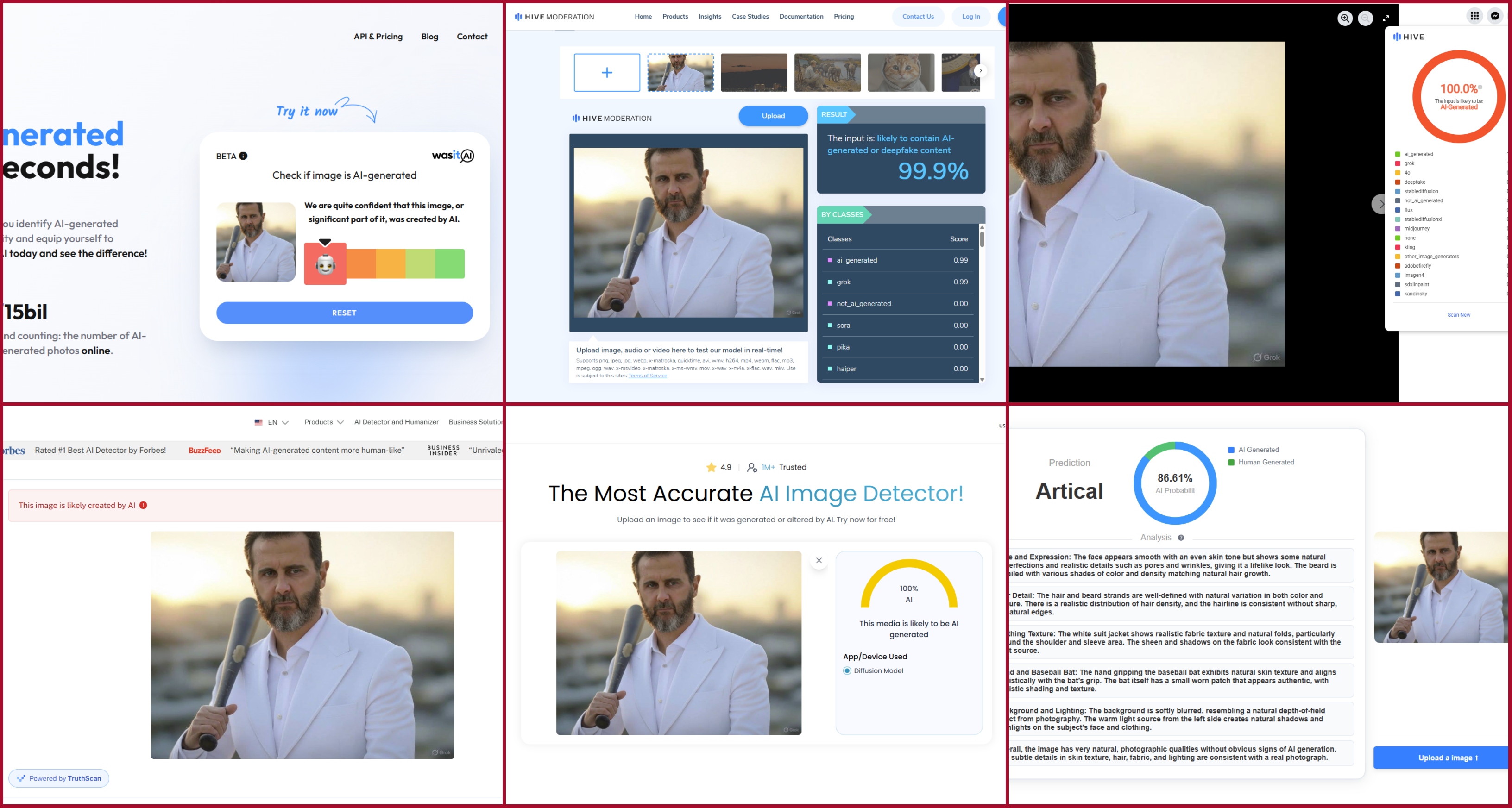Screen dimensions: 1512x808
Task: Click the BETA info icon
Action: pyautogui.click(x=243, y=156)
